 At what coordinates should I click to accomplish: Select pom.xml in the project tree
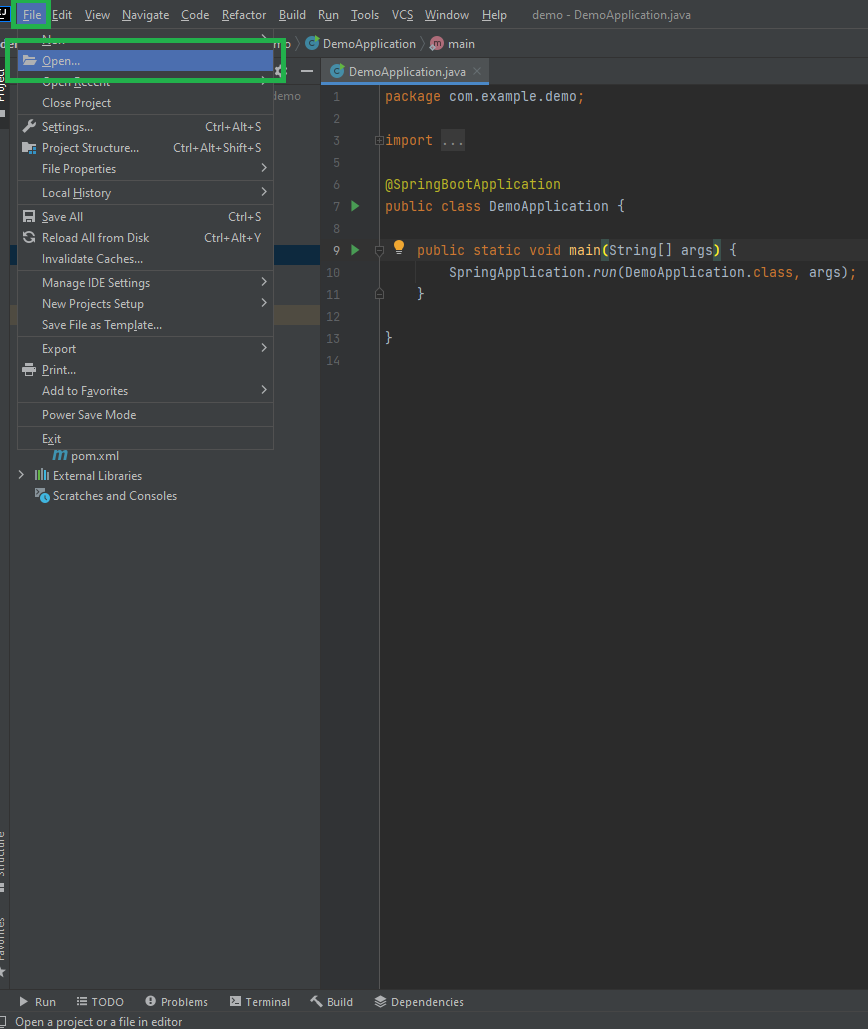(x=94, y=455)
